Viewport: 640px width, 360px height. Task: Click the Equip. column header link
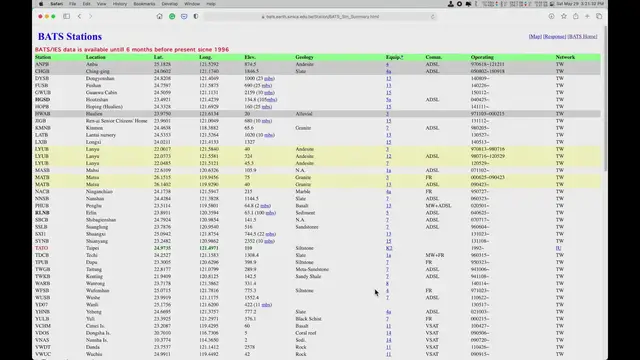point(394,57)
